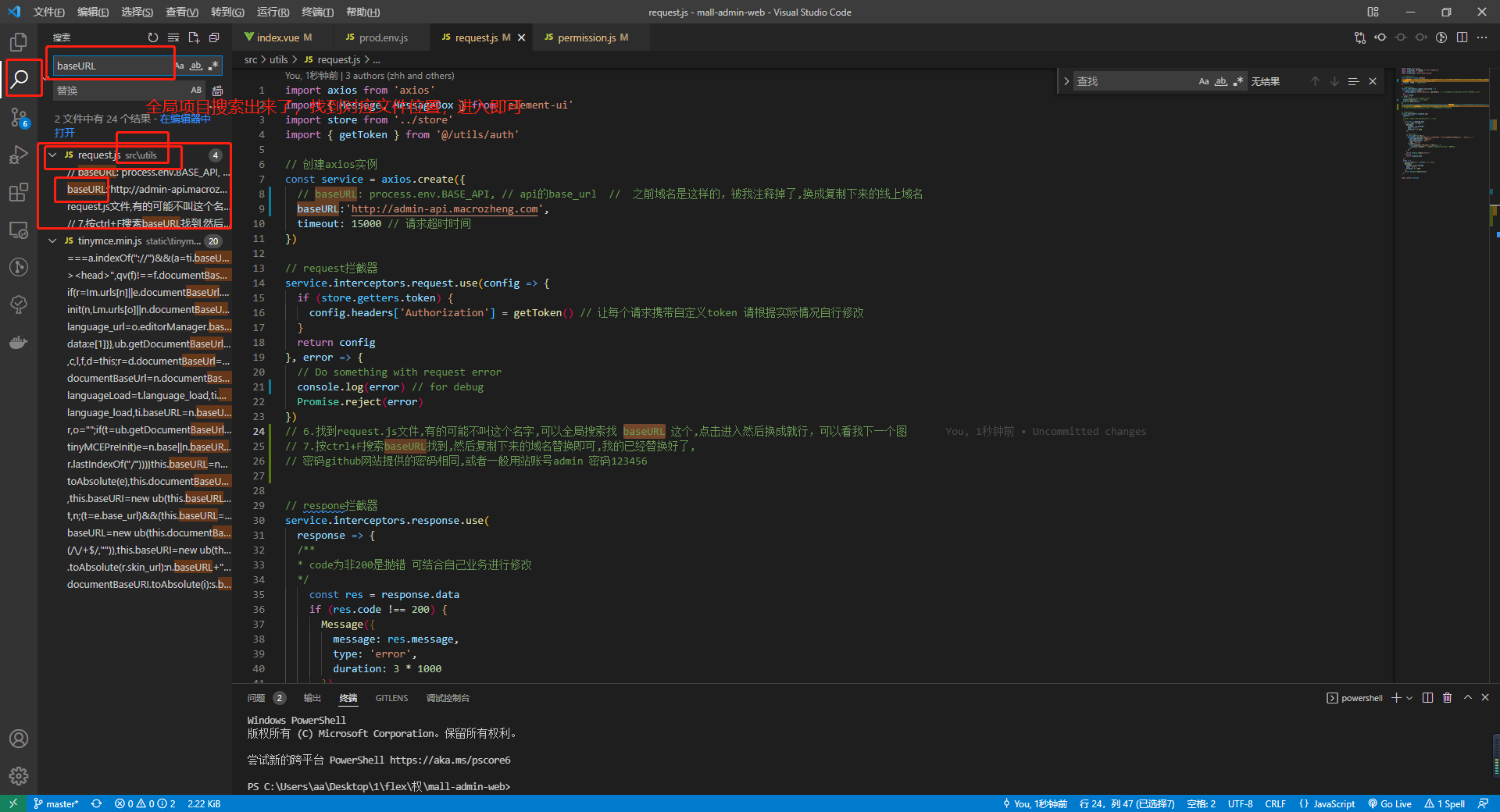
Task: Toggle Use Regular Expression in find widget
Action: tap(1237, 81)
